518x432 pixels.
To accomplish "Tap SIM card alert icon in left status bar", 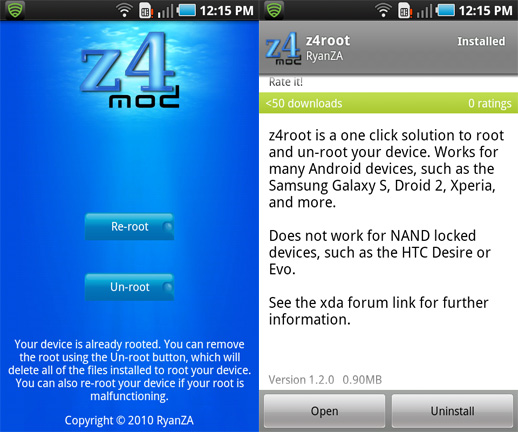I will pos(146,11).
